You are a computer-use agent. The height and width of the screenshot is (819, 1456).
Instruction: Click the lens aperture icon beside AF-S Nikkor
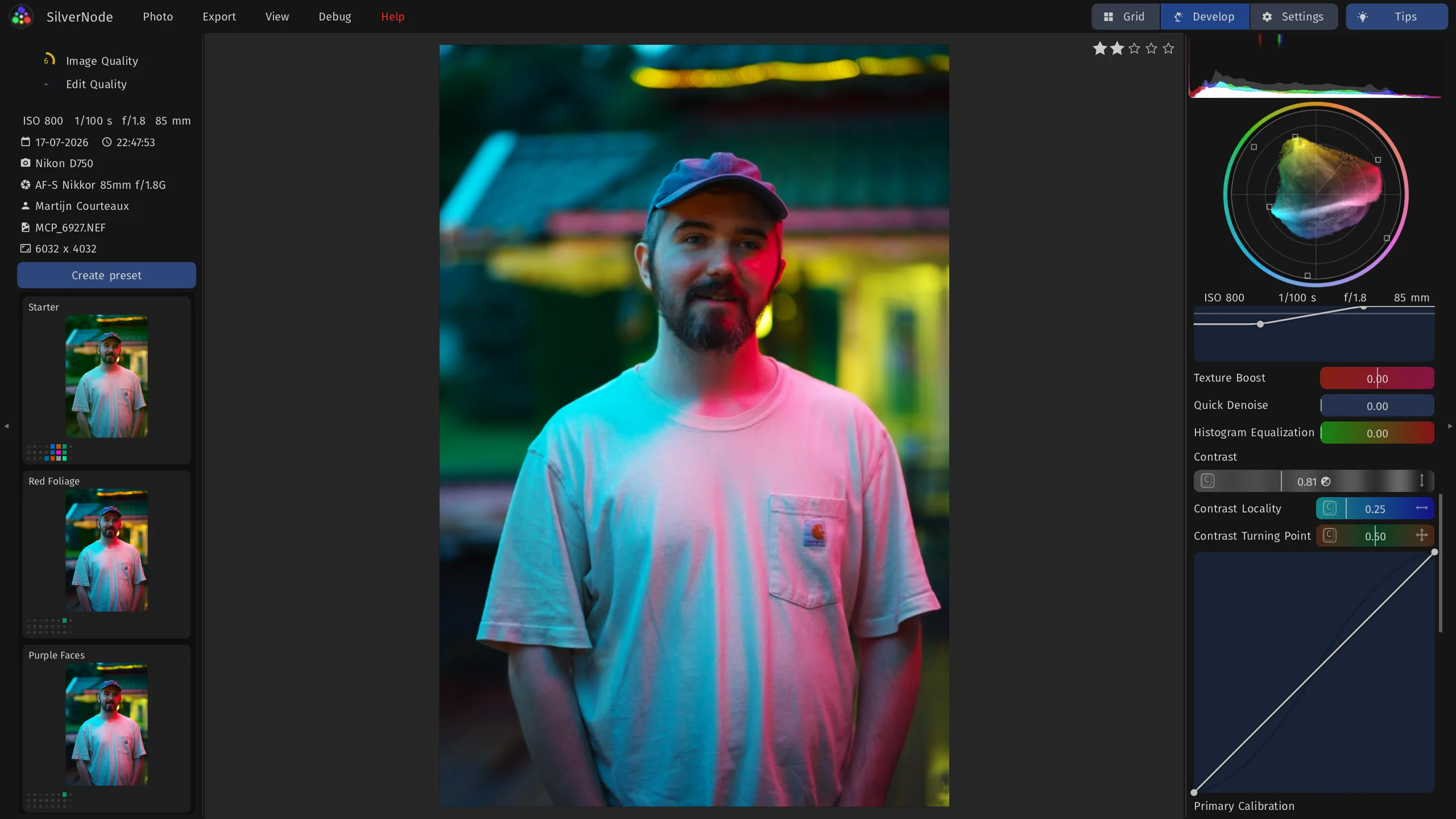coord(26,185)
